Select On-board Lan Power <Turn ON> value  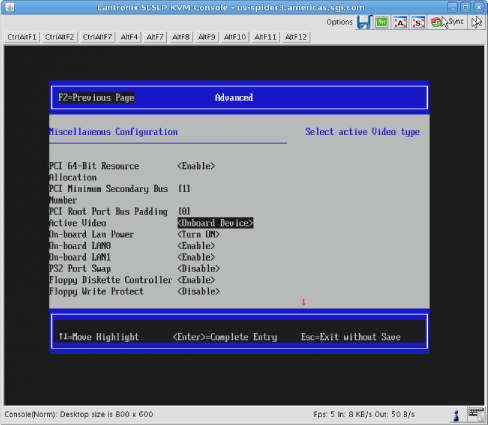coord(199,234)
